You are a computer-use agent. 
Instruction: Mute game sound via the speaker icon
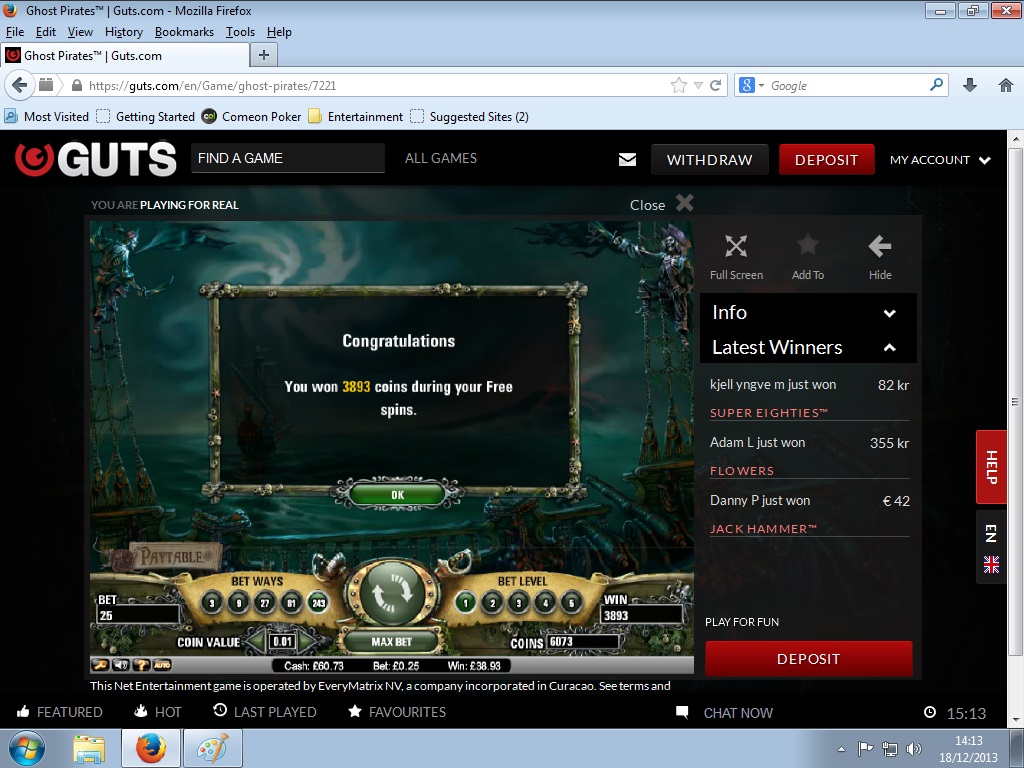[120, 665]
